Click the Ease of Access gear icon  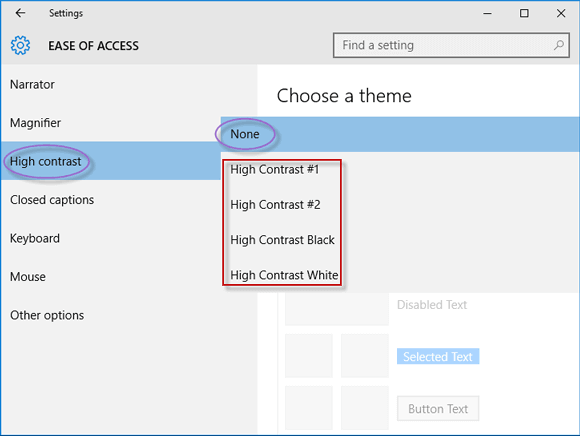pos(20,45)
